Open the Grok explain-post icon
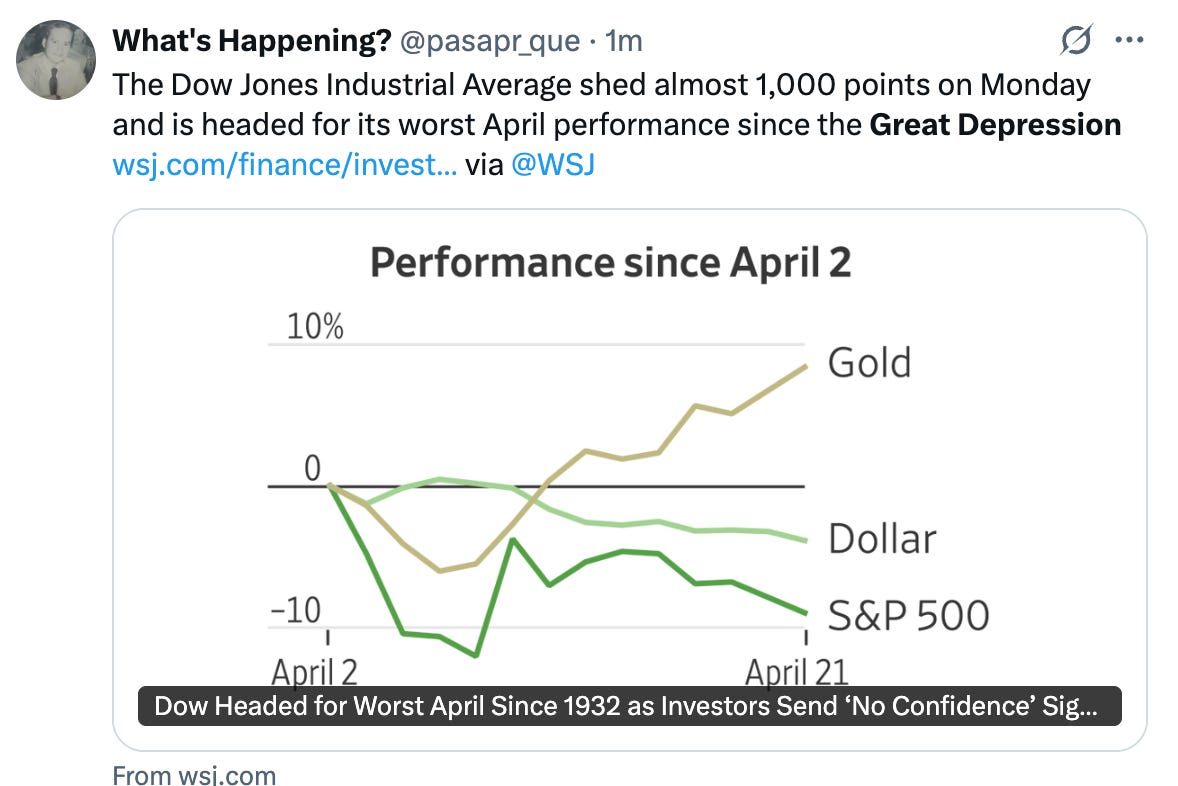 (1076, 40)
